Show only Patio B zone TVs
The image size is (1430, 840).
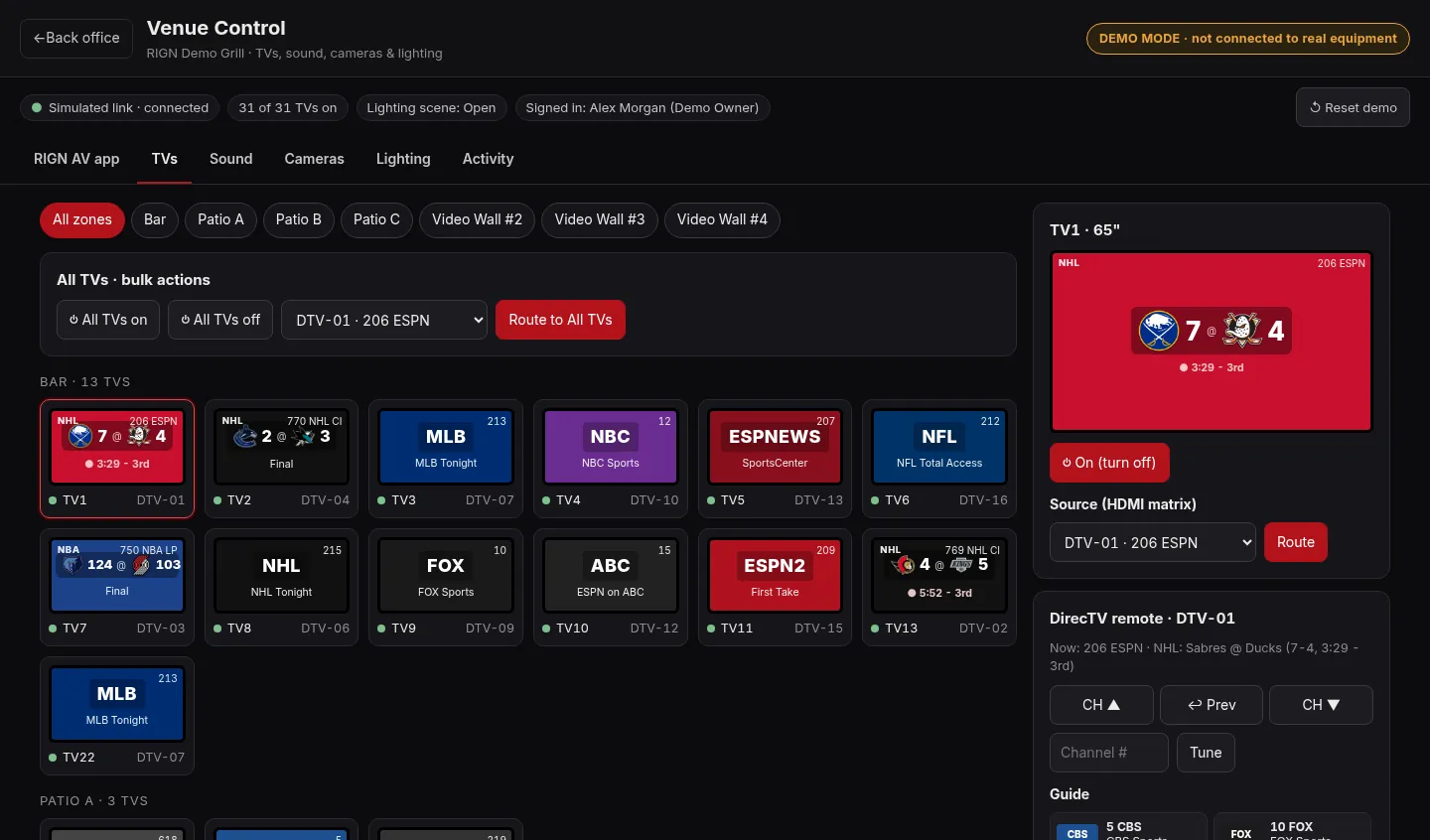pyautogui.click(x=299, y=219)
